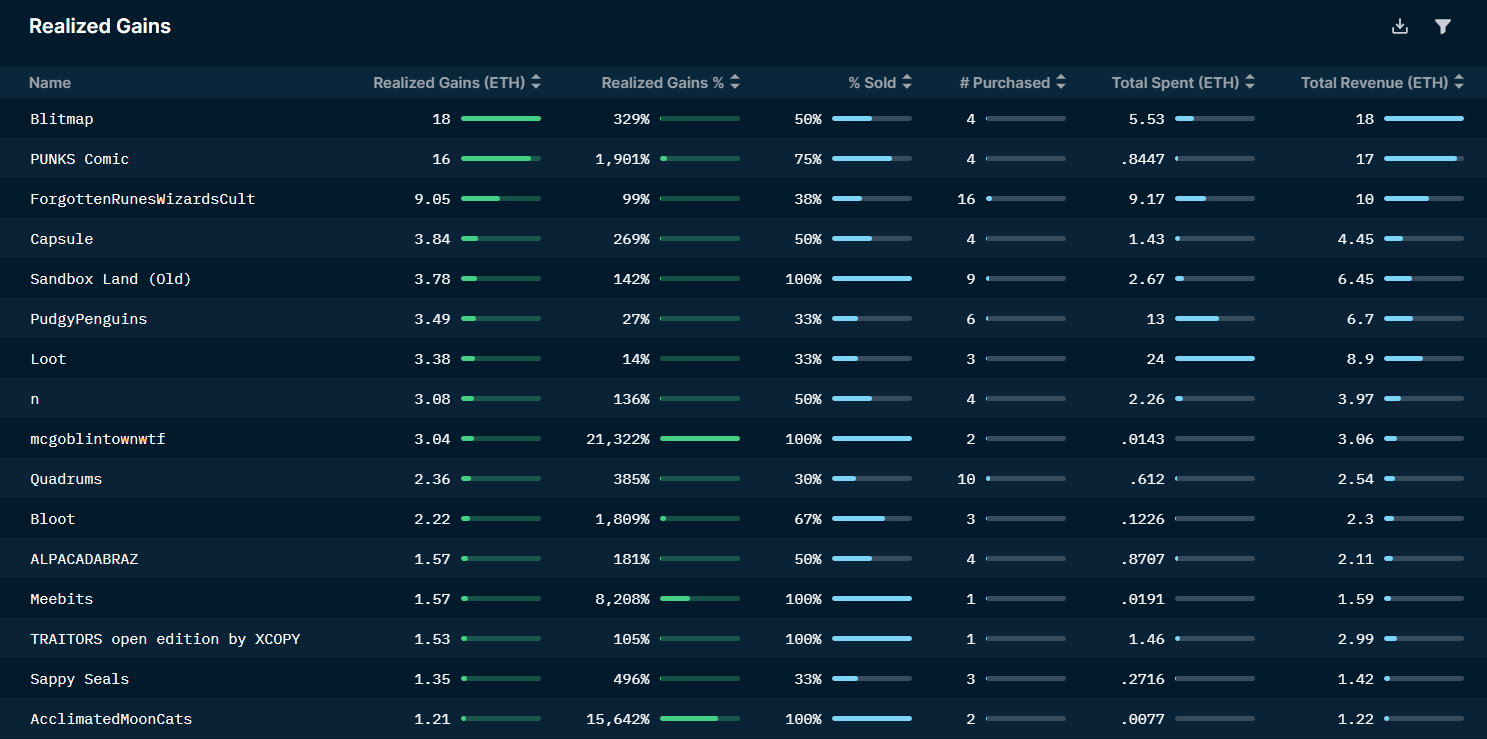The image size is (1487, 739).
Task: Select the Meebits collection name
Action: pos(62,599)
